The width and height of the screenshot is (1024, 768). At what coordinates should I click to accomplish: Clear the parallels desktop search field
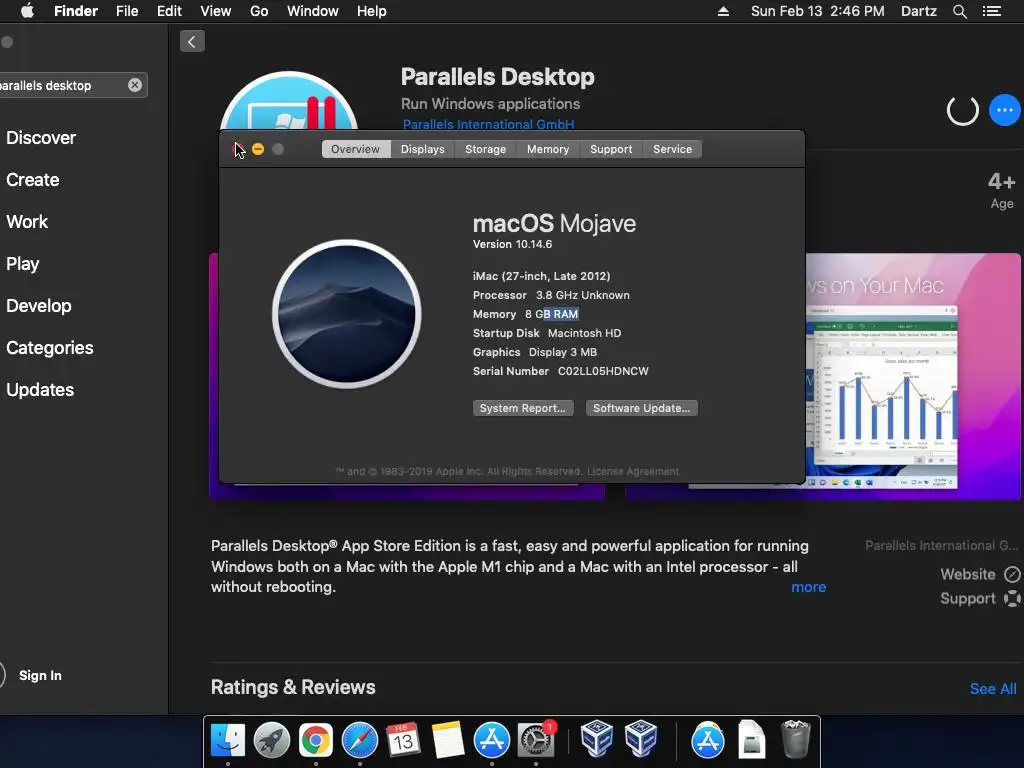pyautogui.click(x=135, y=85)
